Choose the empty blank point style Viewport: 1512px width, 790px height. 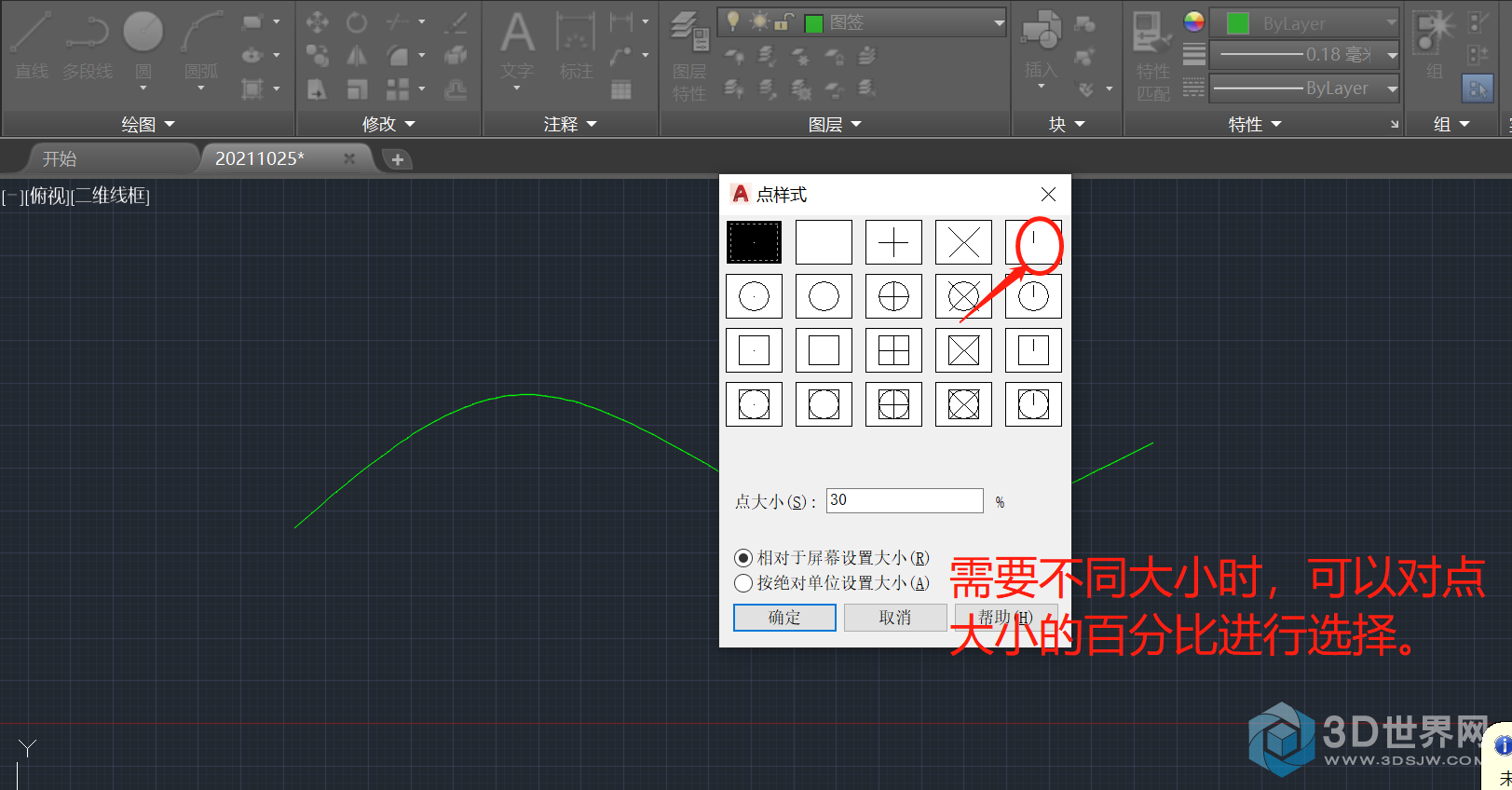click(824, 242)
